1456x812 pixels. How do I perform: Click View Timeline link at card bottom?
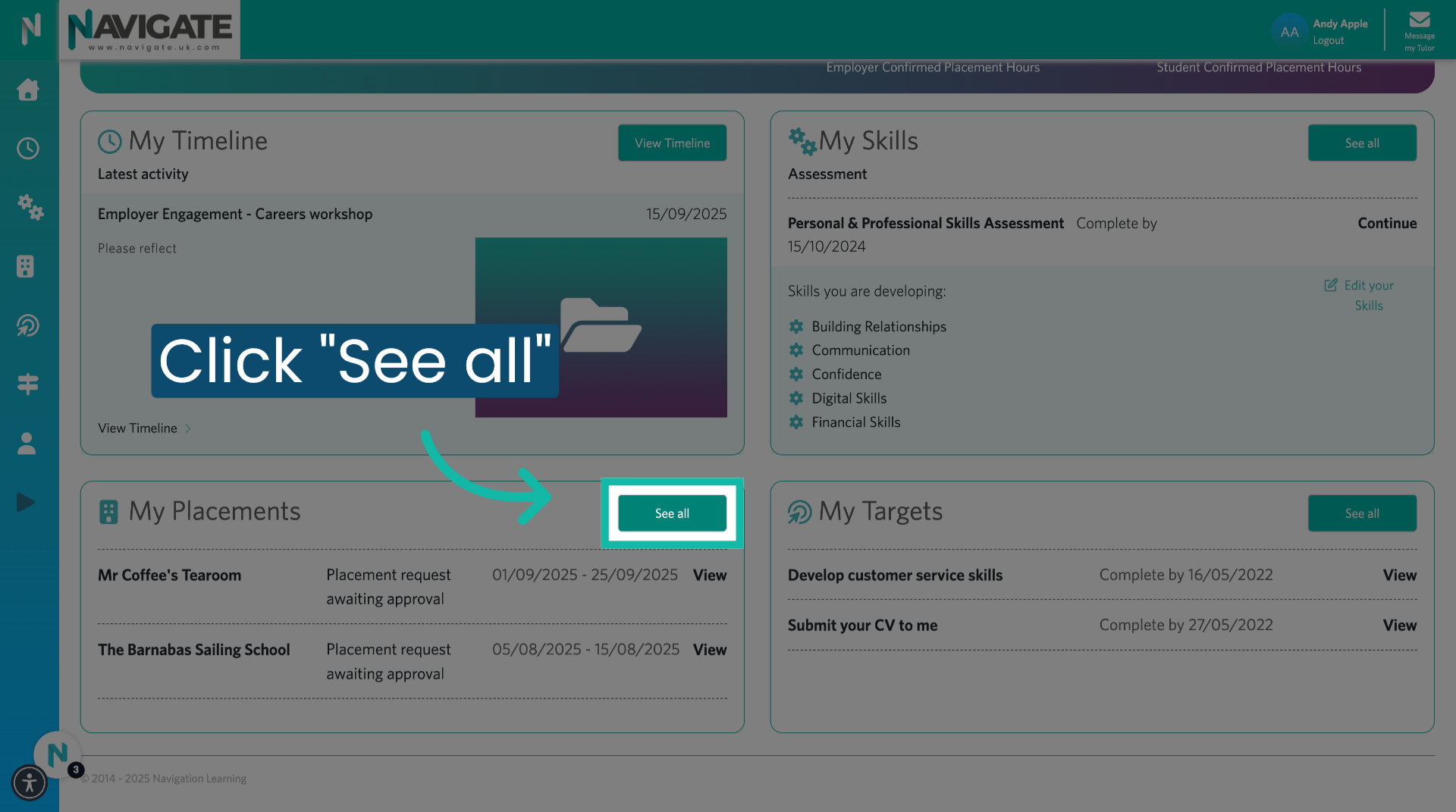[137, 428]
